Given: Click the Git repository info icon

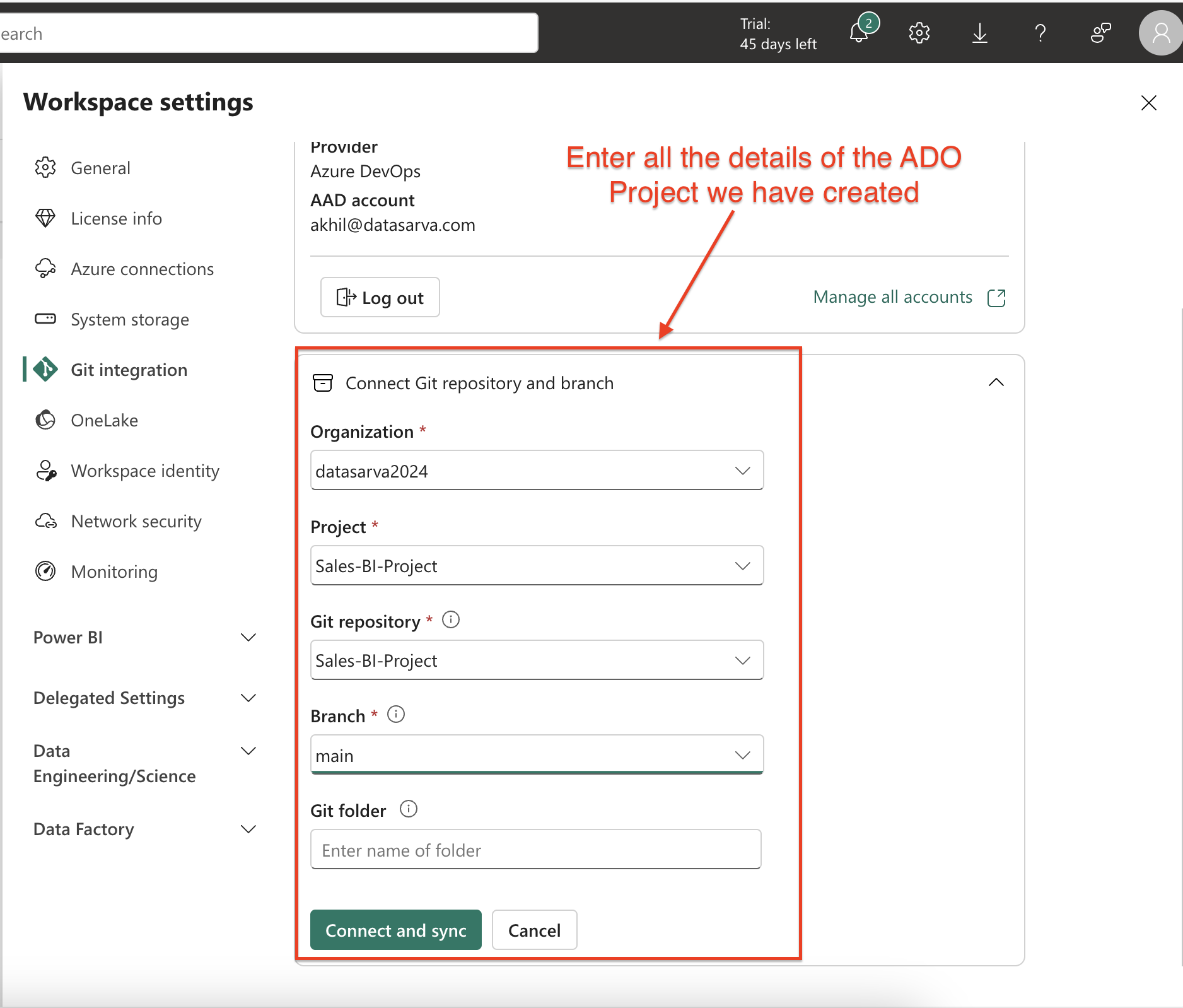Looking at the screenshot, I should pos(451,619).
